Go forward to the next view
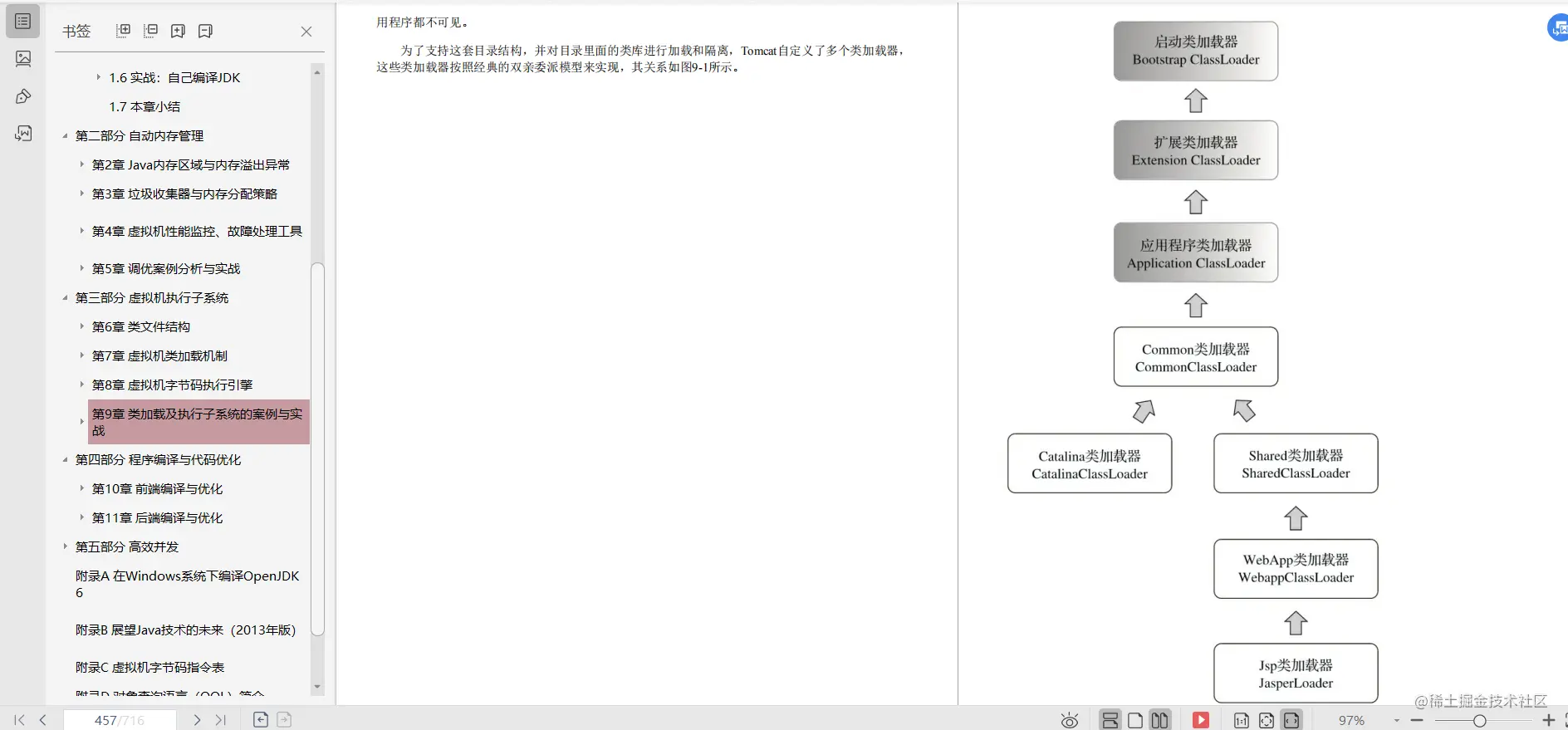Image resolution: width=1568 pixels, height=730 pixels. click(284, 720)
